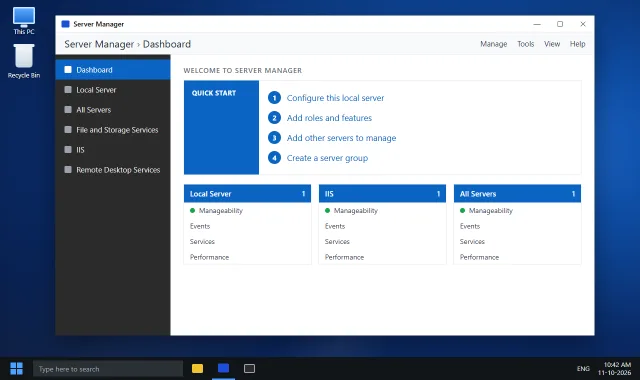The height and width of the screenshot is (380, 640).
Task: Open Services in the All Servers tile
Action: tap(472, 242)
